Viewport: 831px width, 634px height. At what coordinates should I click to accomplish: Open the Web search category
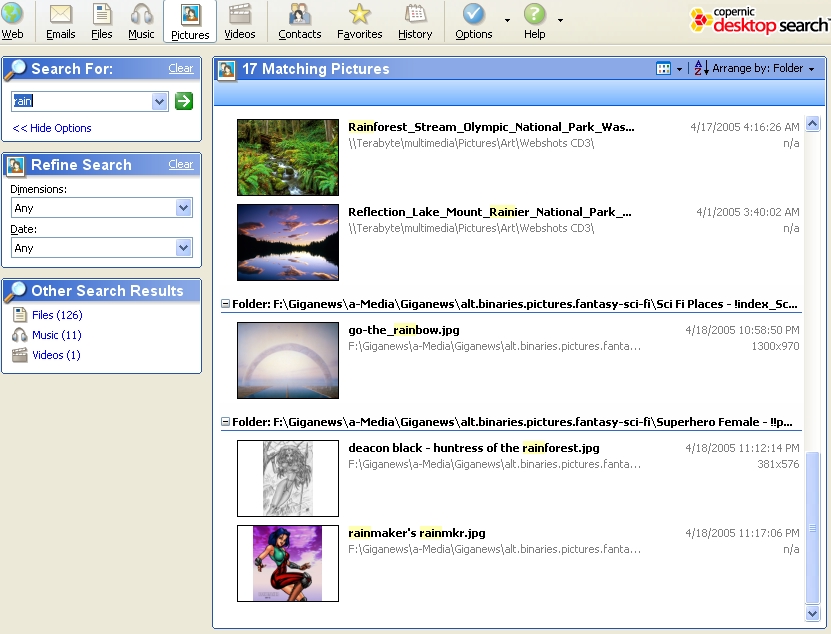12,21
